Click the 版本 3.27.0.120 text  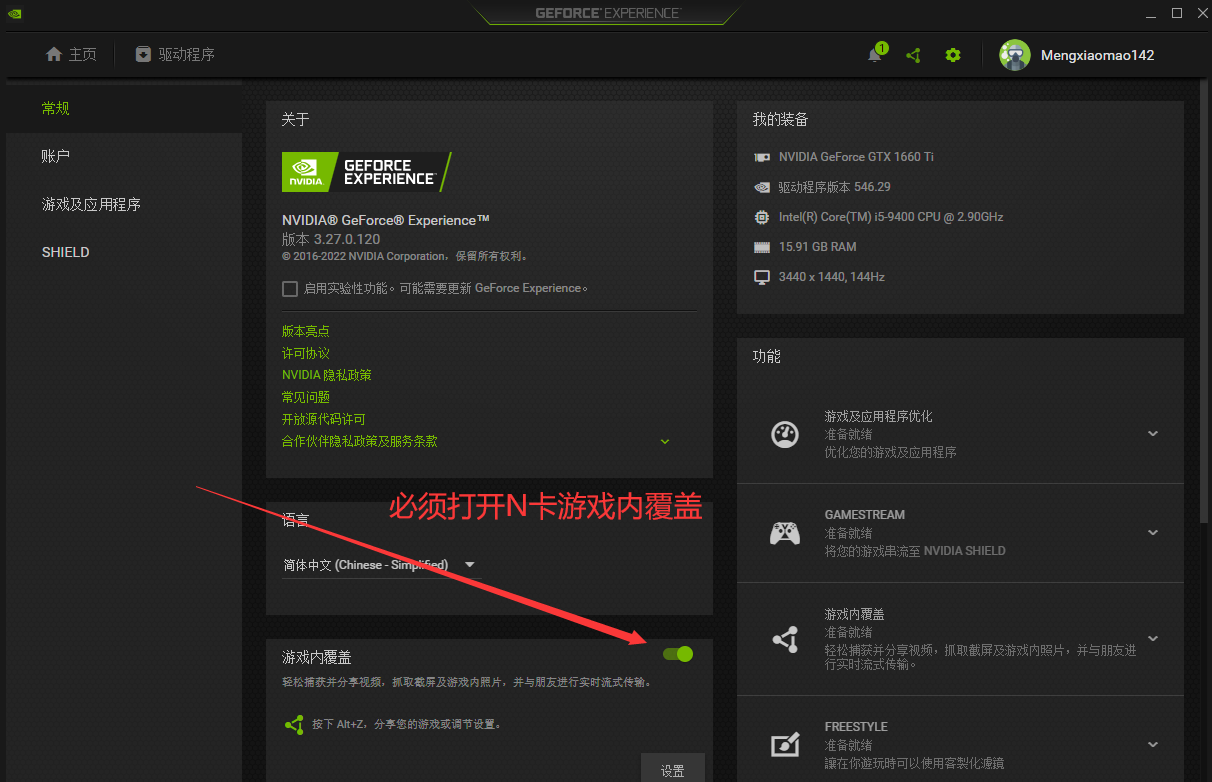(x=331, y=240)
